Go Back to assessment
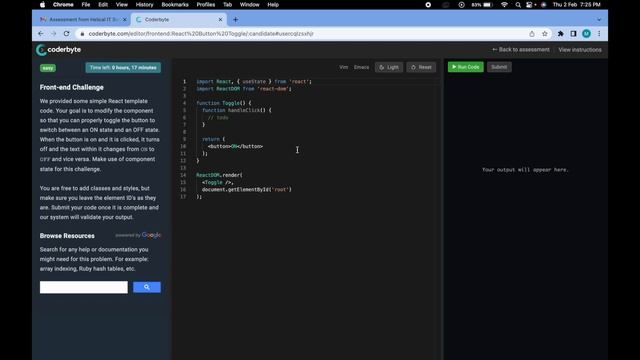Screen dimensions: 640x360 pyautogui.click(x=521, y=50)
